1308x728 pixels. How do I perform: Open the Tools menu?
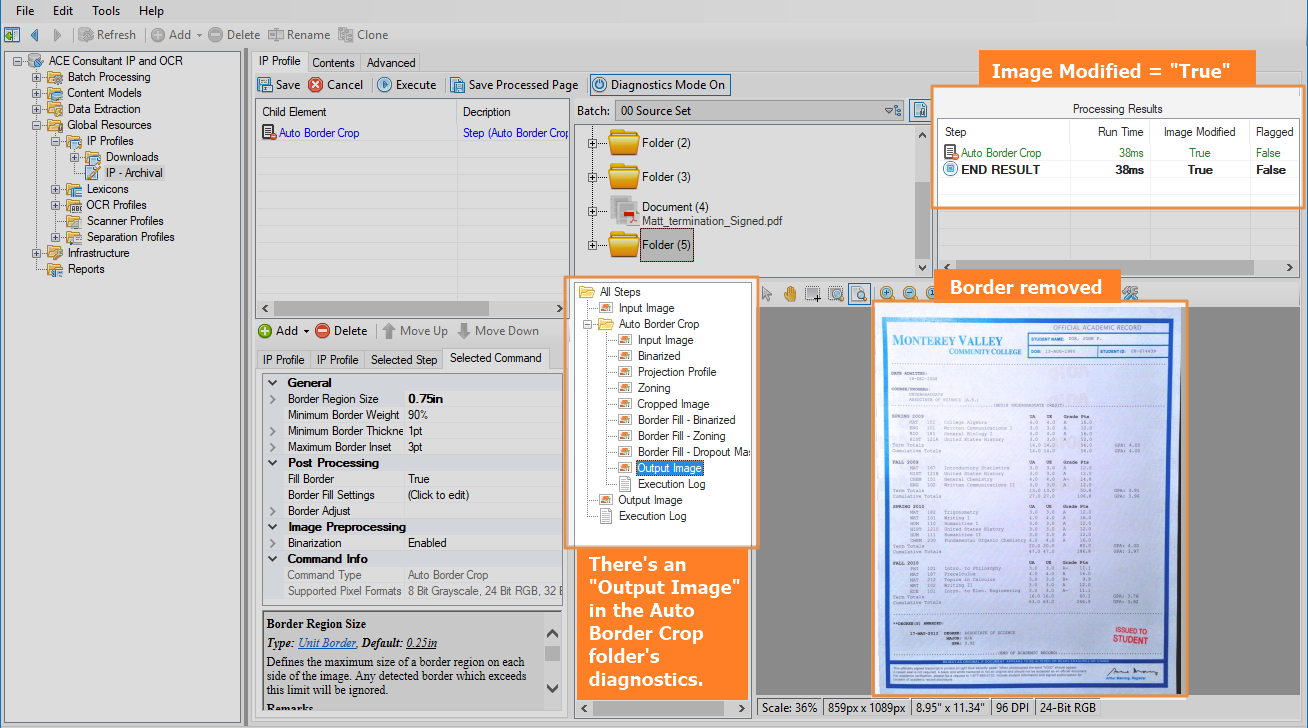click(x=105, y=11)
